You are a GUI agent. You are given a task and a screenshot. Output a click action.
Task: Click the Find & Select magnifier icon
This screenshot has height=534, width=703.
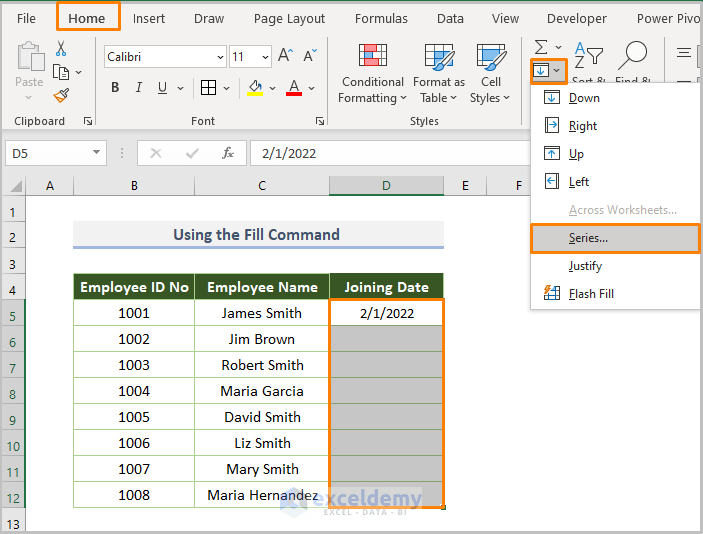pos(632,56)
